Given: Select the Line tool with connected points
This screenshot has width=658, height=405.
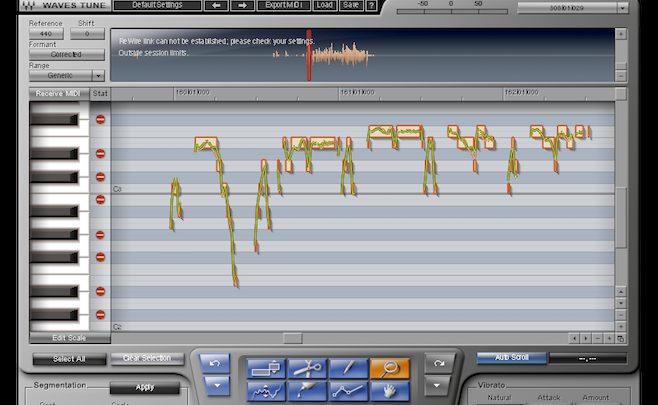Looking at the screenshot, I should 346,390.
